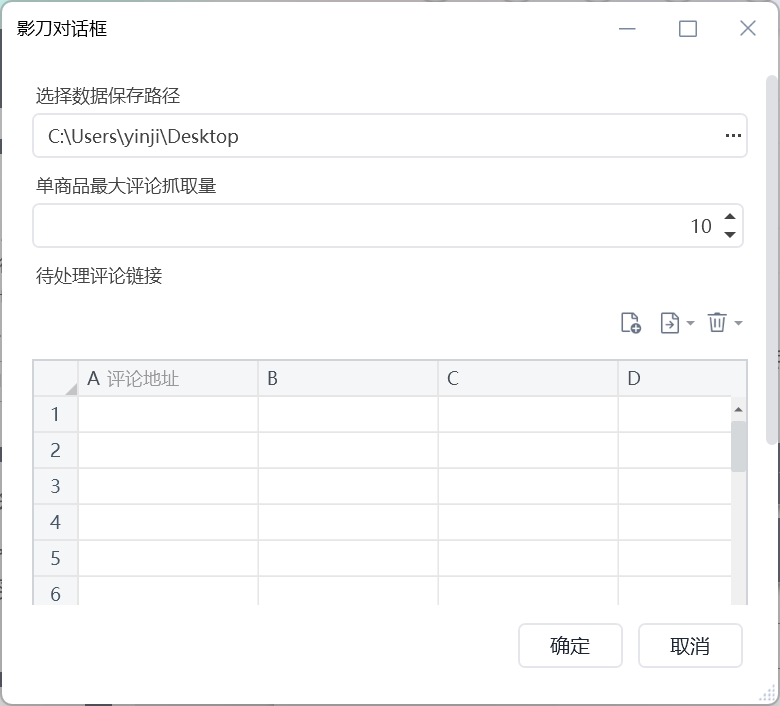Open dropdown arrow next to trash icon
This screenshot has width=780, height=706.
coord(738,323)
